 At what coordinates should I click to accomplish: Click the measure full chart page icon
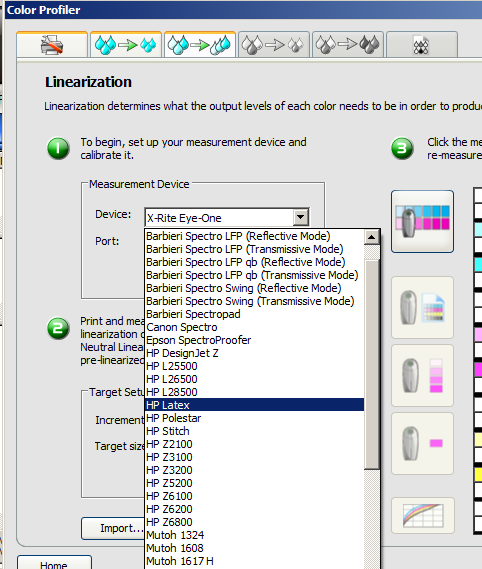click(x=422, y=307)
